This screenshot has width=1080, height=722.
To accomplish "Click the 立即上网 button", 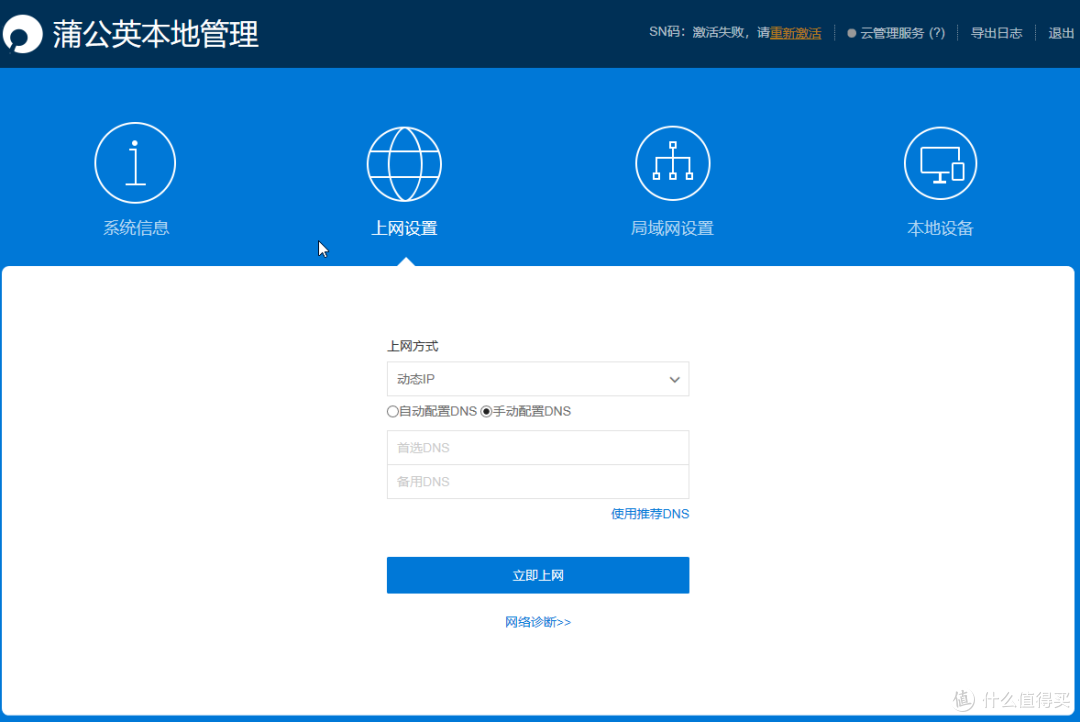I will 538,575.
